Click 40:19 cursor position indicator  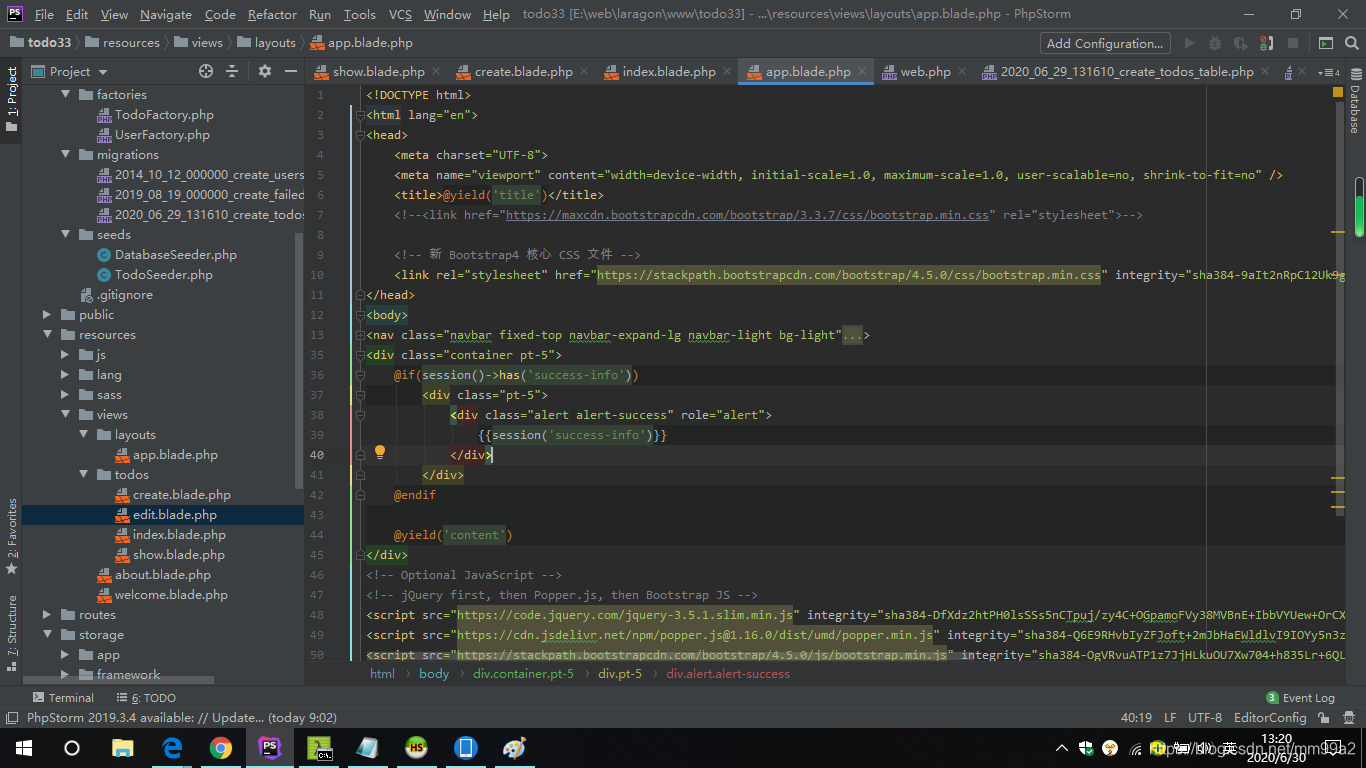[1136, 717]
